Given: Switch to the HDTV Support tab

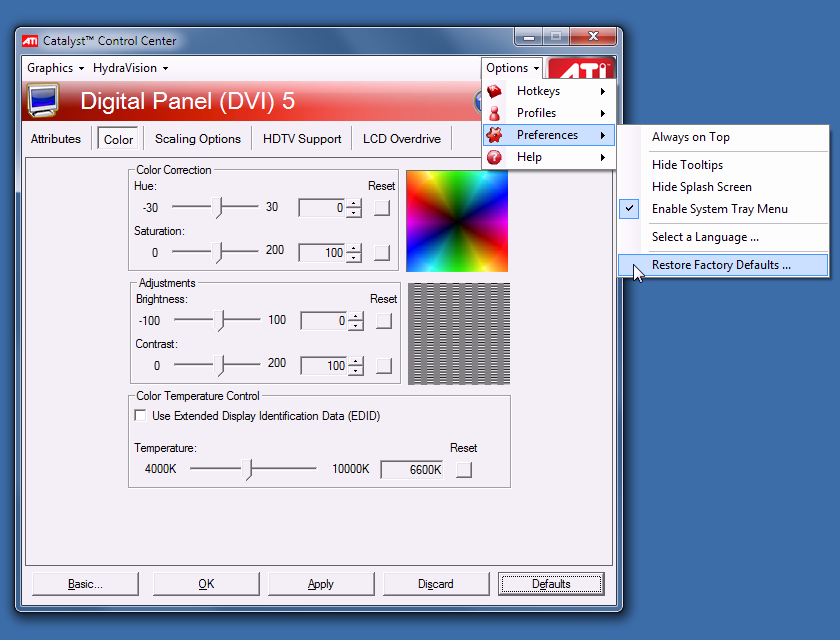Looking at the screenshot, I should click(x=302, y=139).
